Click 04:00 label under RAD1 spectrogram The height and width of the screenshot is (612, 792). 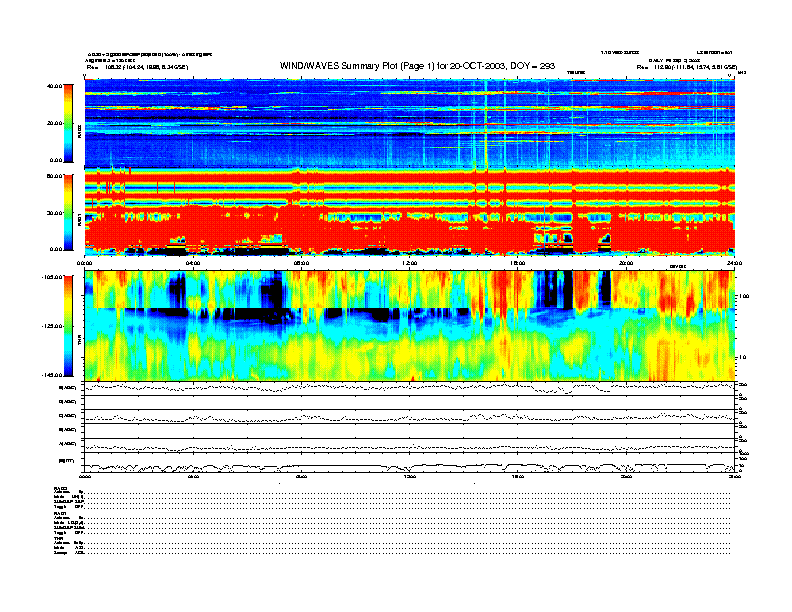pyautogui.click(x=193, y=263)
